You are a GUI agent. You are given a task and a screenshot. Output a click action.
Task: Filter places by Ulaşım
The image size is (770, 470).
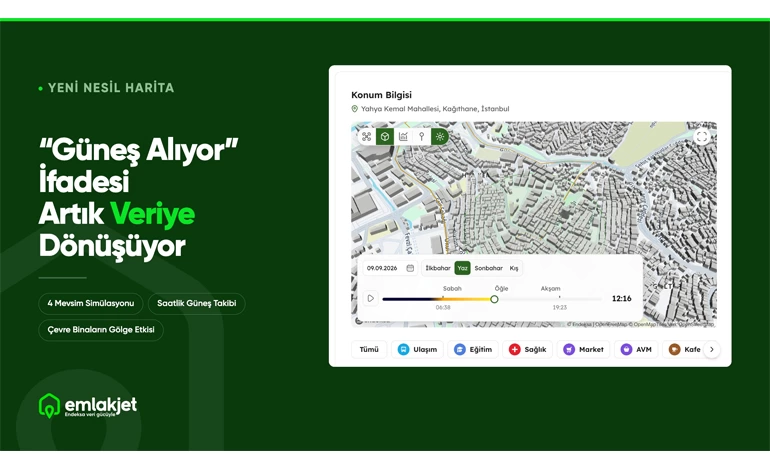(x=417, y=350)
